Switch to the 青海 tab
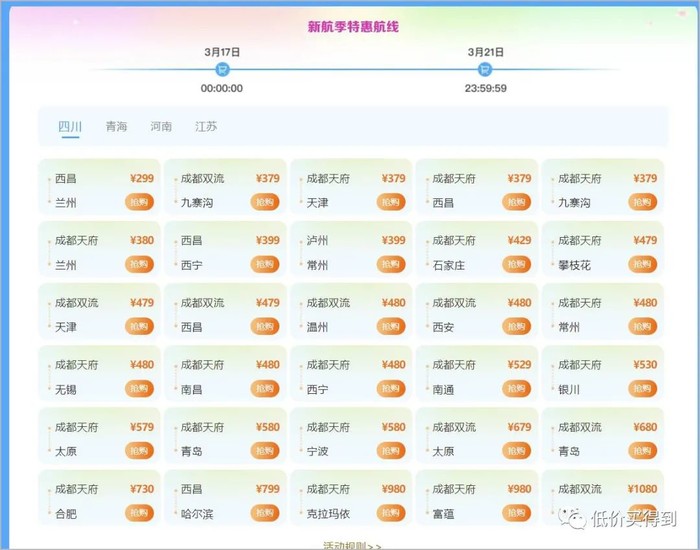The height and width of the screenshot is (550, 700). (116, 127)
